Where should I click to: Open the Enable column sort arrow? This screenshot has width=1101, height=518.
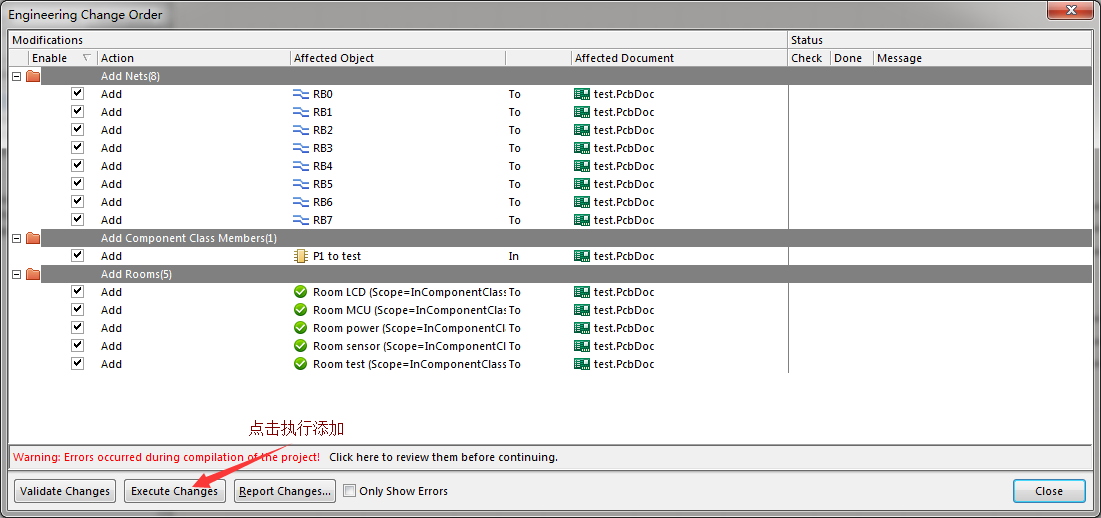[x=87, y=58]
